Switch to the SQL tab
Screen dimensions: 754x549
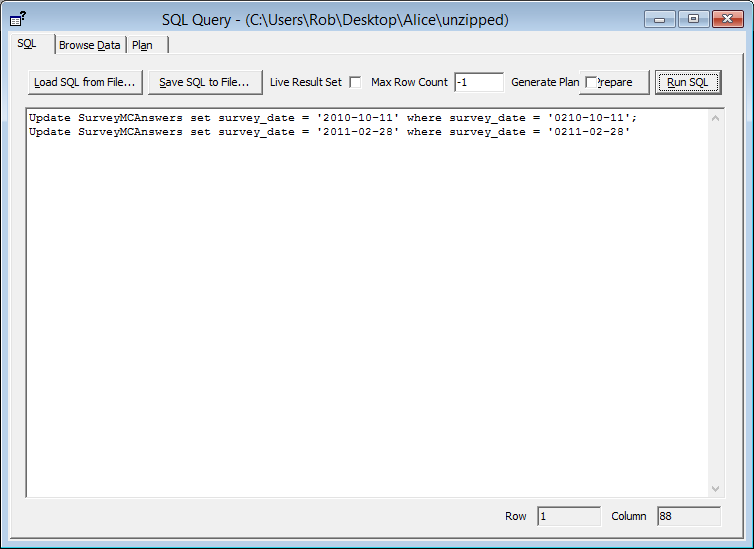pyautogui.click(x=27, y=44)
